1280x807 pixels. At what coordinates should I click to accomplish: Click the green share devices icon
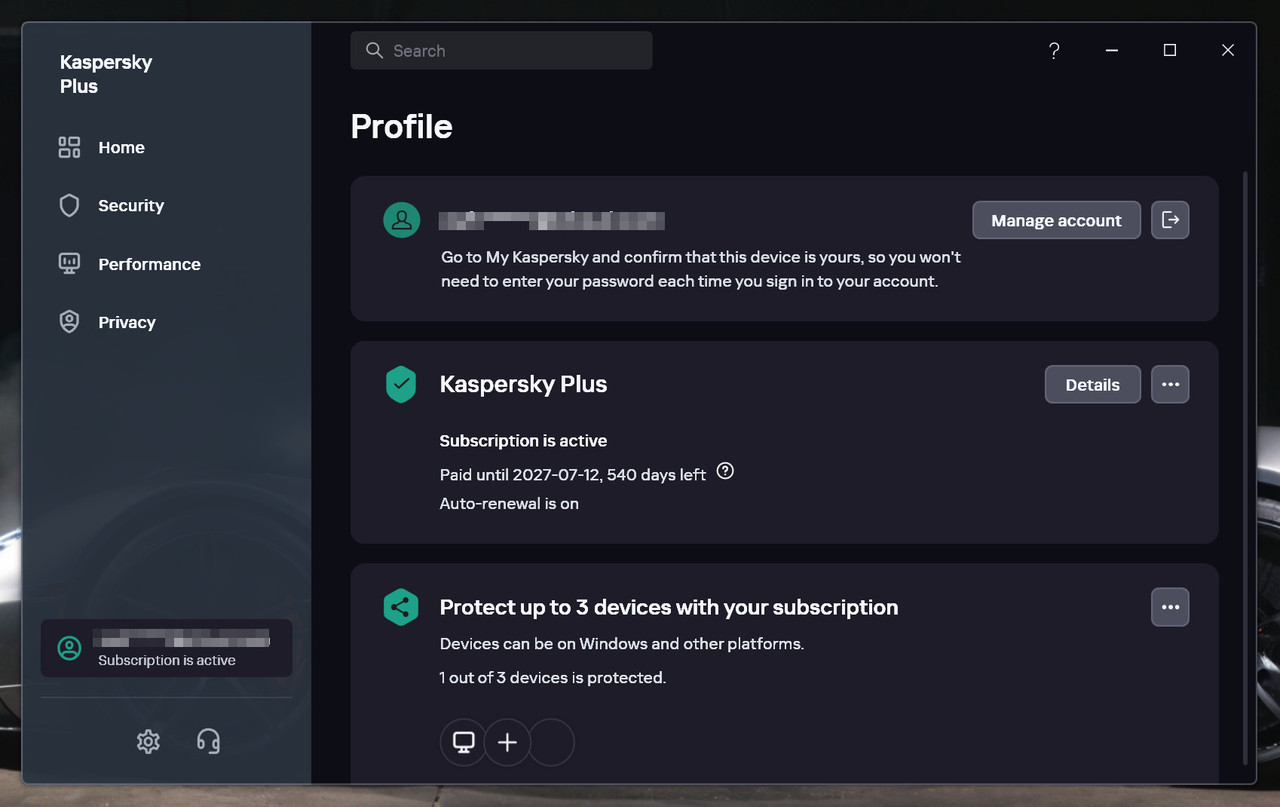pos(401,607)
